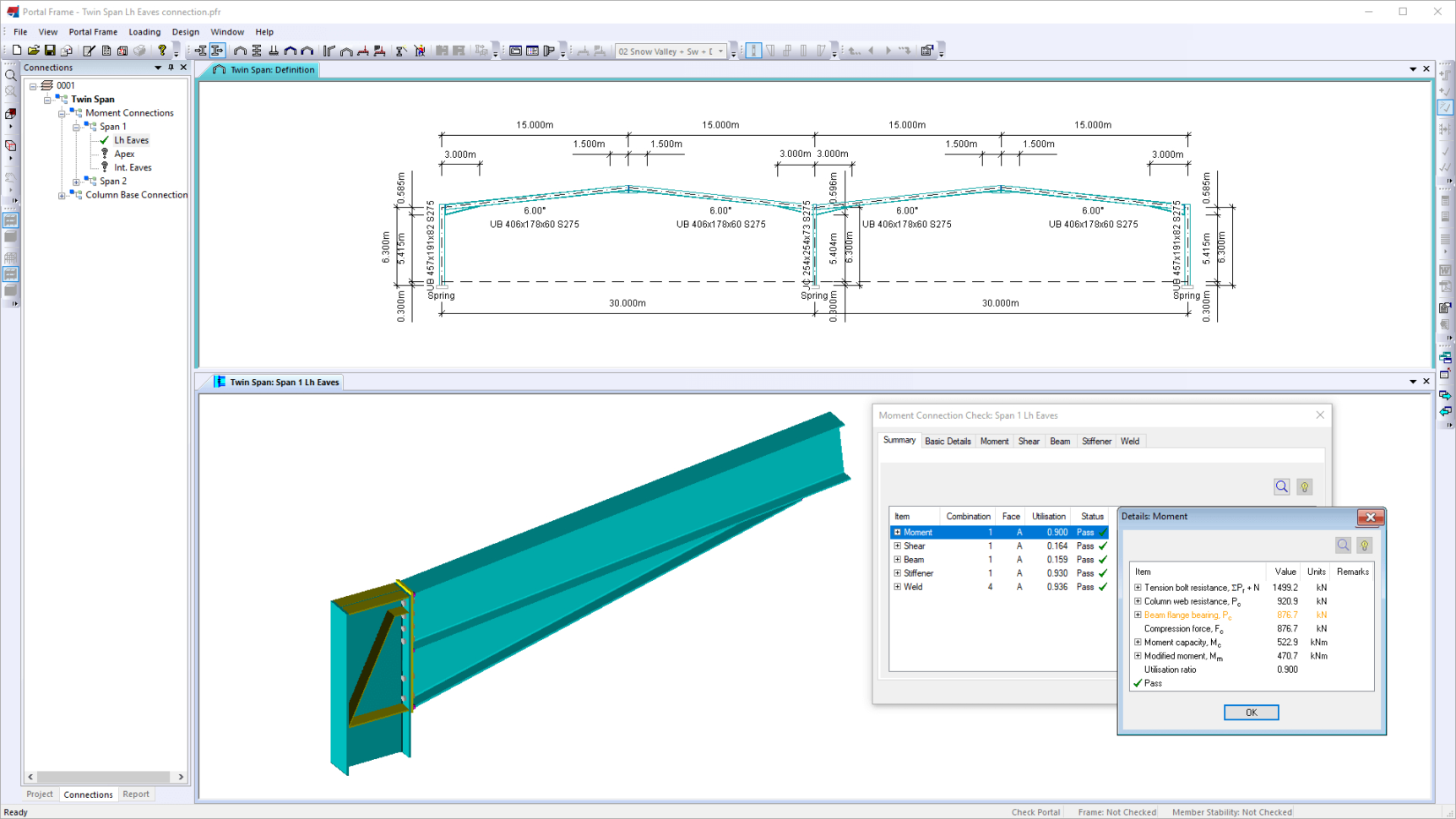Switch to the Report tab at bottom
The image size is (1456, 819).
coord(136,795)
